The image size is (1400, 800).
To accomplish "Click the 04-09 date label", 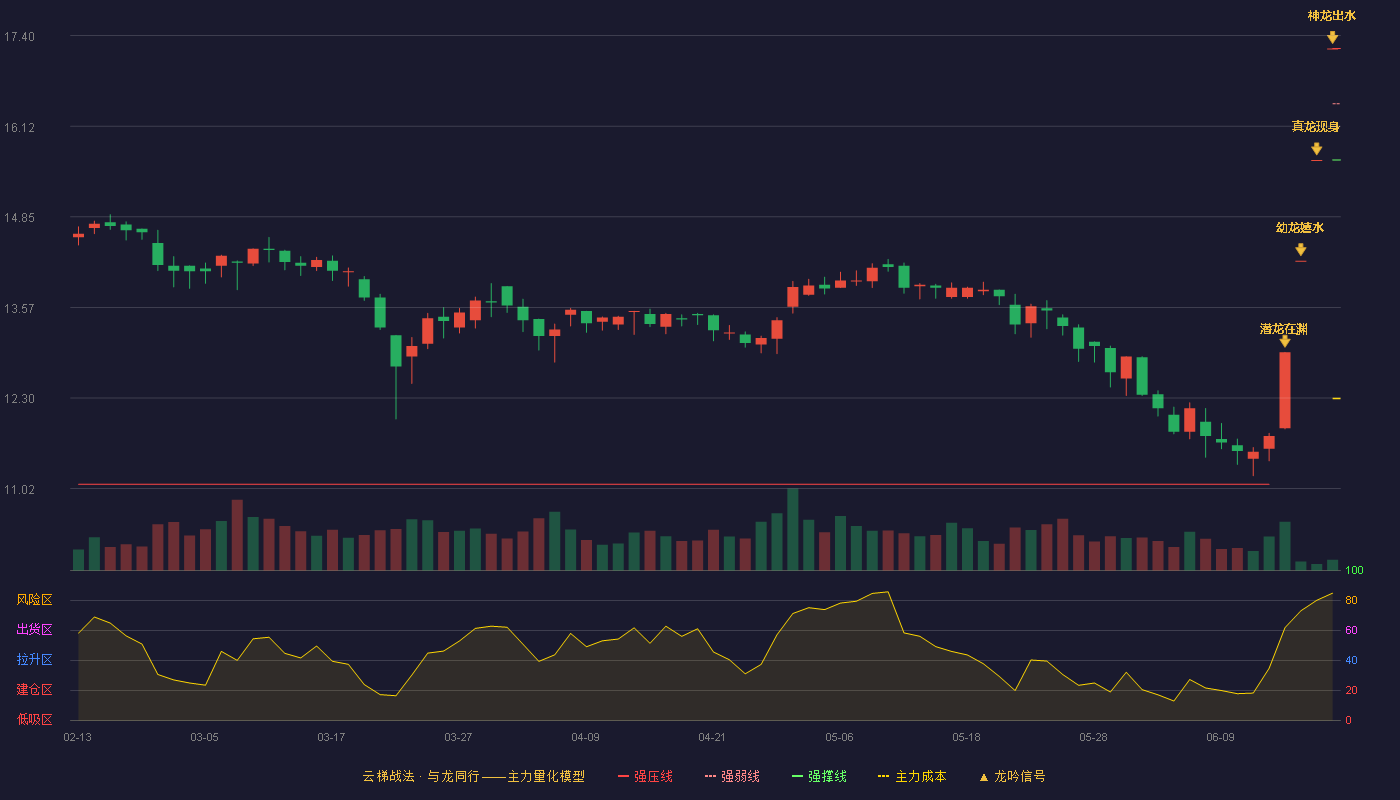I will pyautogui.click(x=585, y=737).
